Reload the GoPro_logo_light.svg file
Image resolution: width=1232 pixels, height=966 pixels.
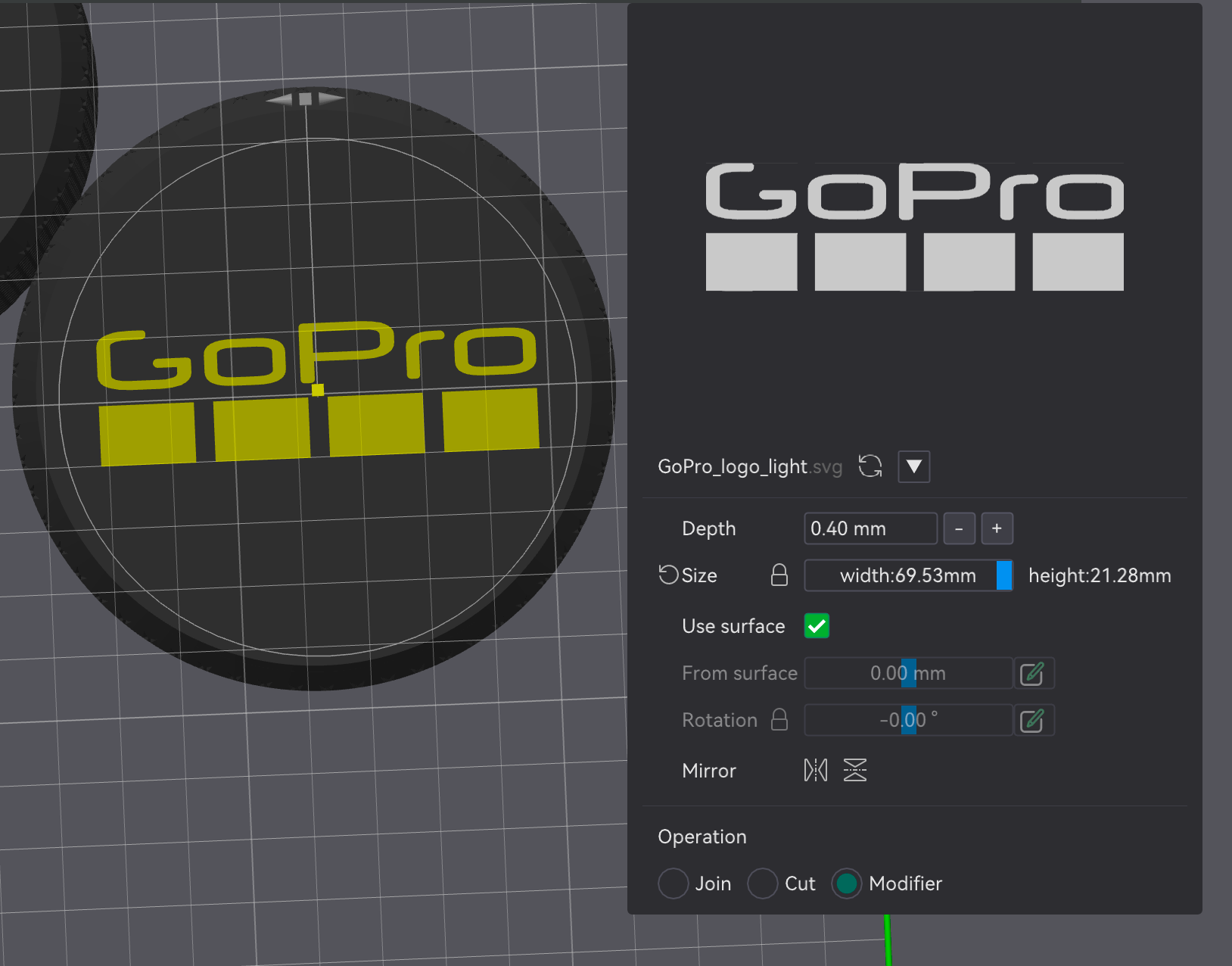870,466
